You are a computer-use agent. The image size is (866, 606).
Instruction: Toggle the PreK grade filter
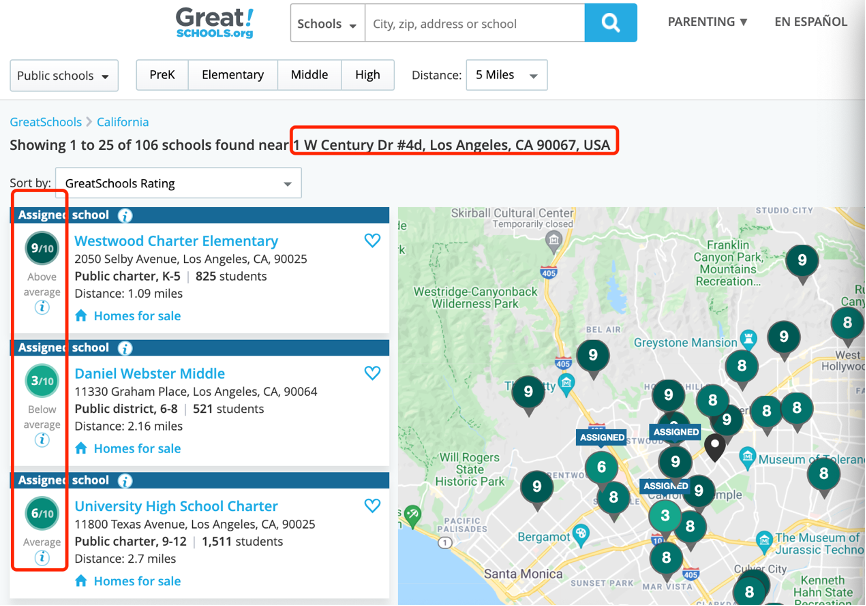tap(162, 75)
